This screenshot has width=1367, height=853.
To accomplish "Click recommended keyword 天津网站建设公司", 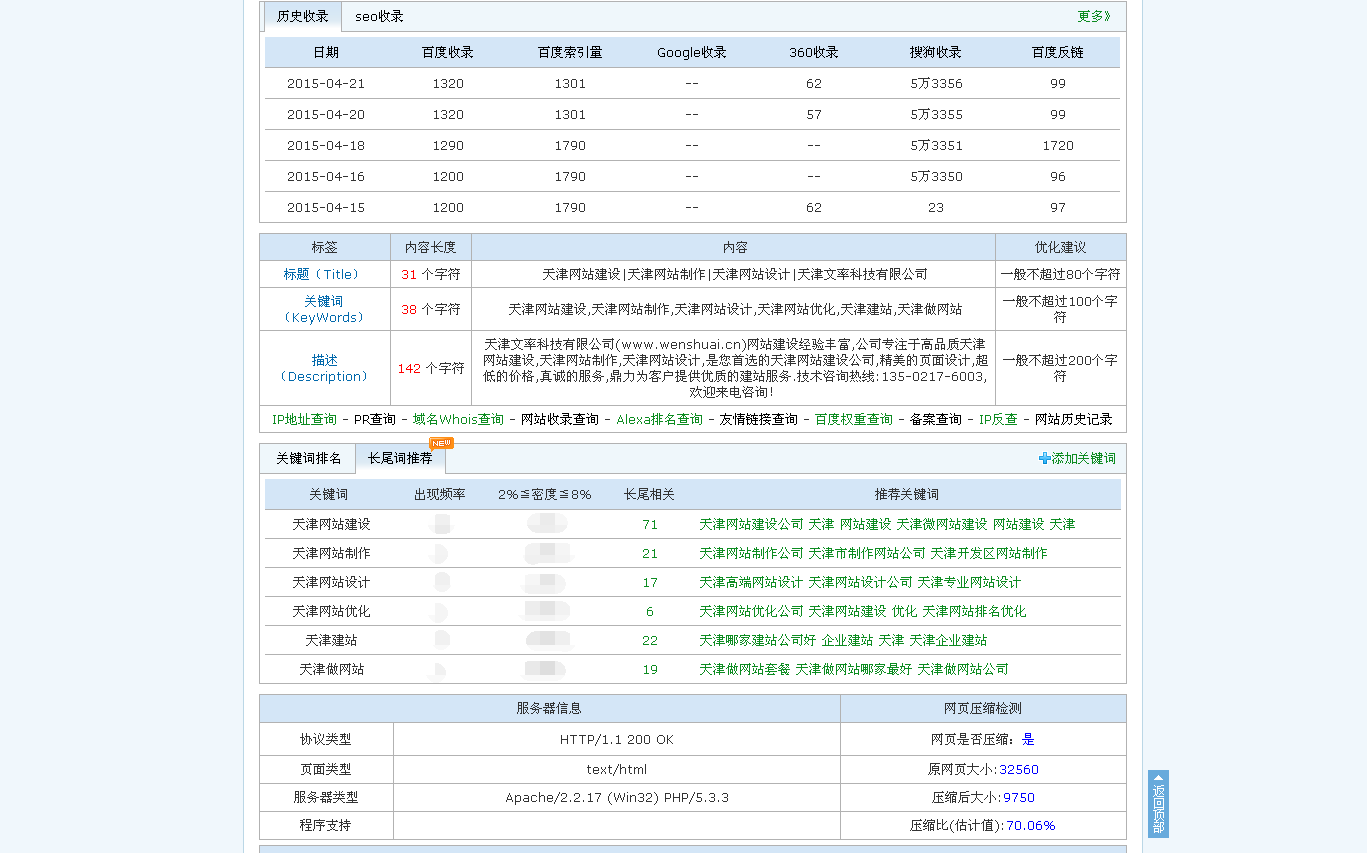I will 751,524.
